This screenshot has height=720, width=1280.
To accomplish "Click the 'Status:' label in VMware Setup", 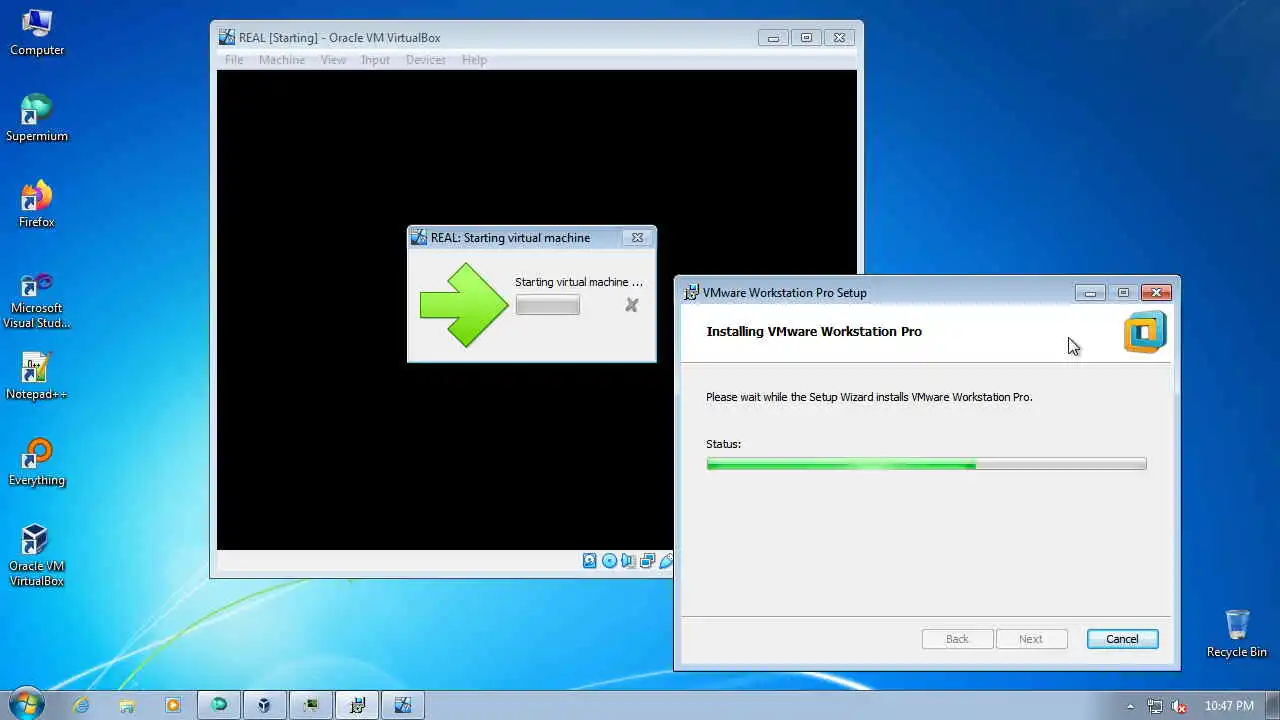I will point(723,444).
